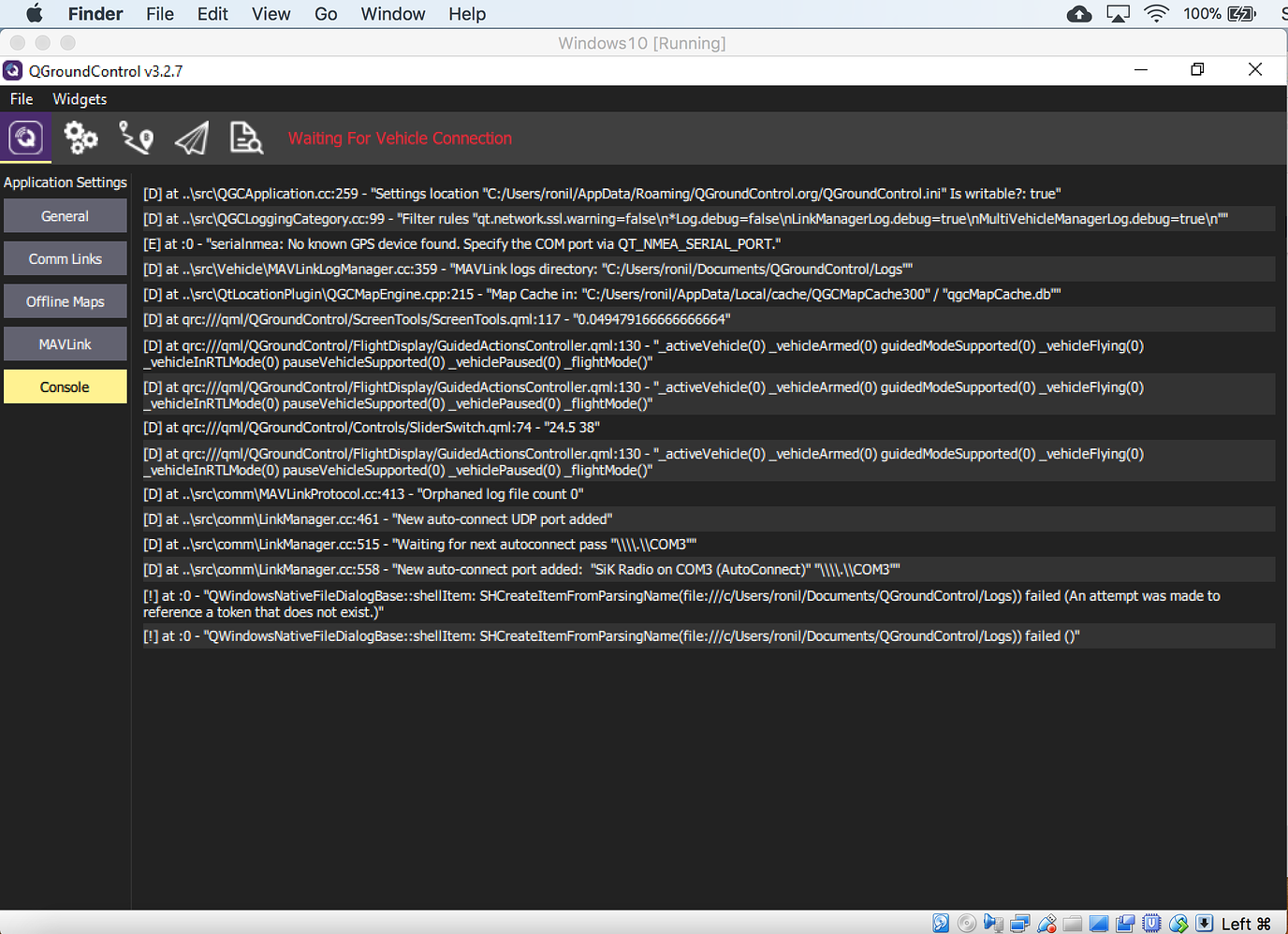Open Fly view paper plane icon

(192, 139)
